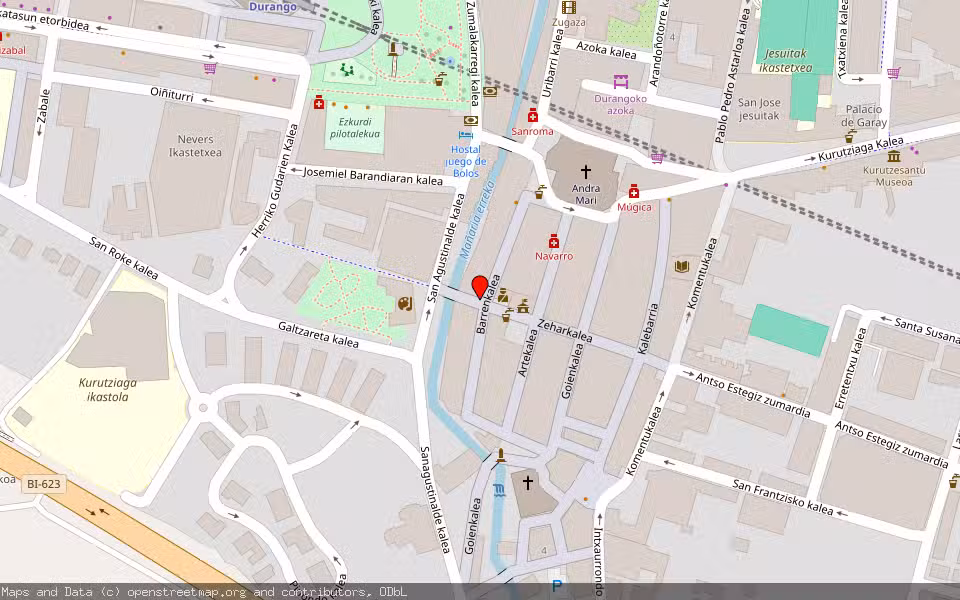Viewport: 960px width, 600px height.
Task: Click the town hall building icon on Barrenkalea
Action: [x=522, y=309]
